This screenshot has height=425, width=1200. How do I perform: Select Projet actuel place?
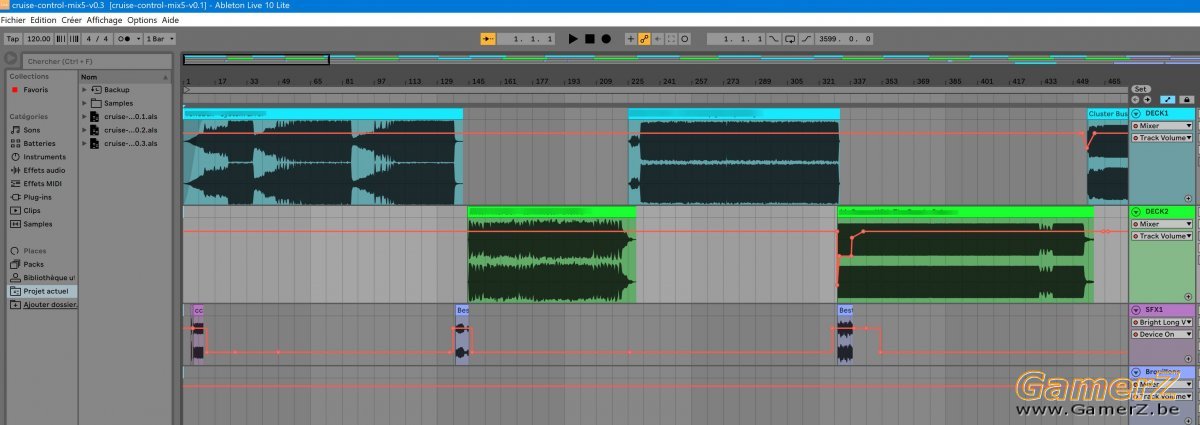click(x=43, y=291)
